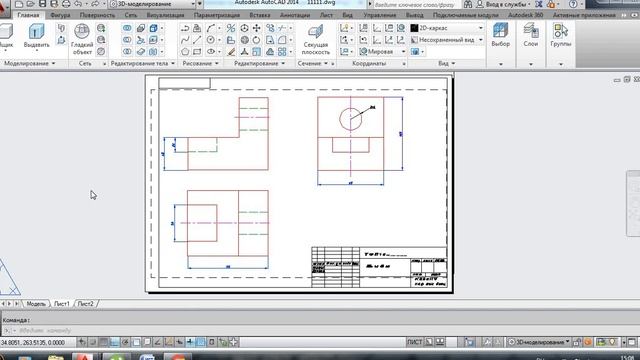
Task: Open the 3D-моделирование workspace dropdown in title bar
Action: pyautogui.click(x=153, y=4)
